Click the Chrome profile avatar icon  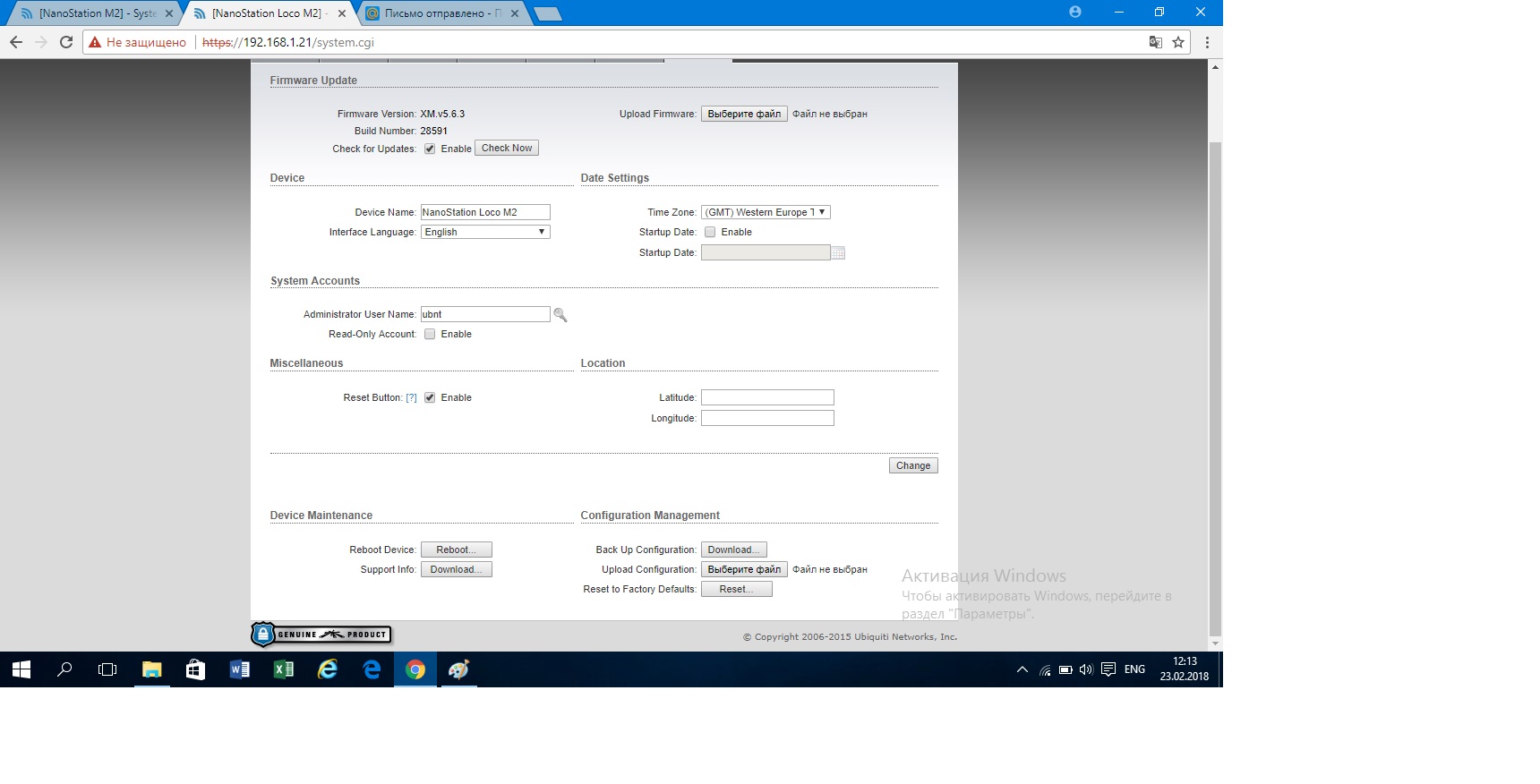coord(1075,12)
